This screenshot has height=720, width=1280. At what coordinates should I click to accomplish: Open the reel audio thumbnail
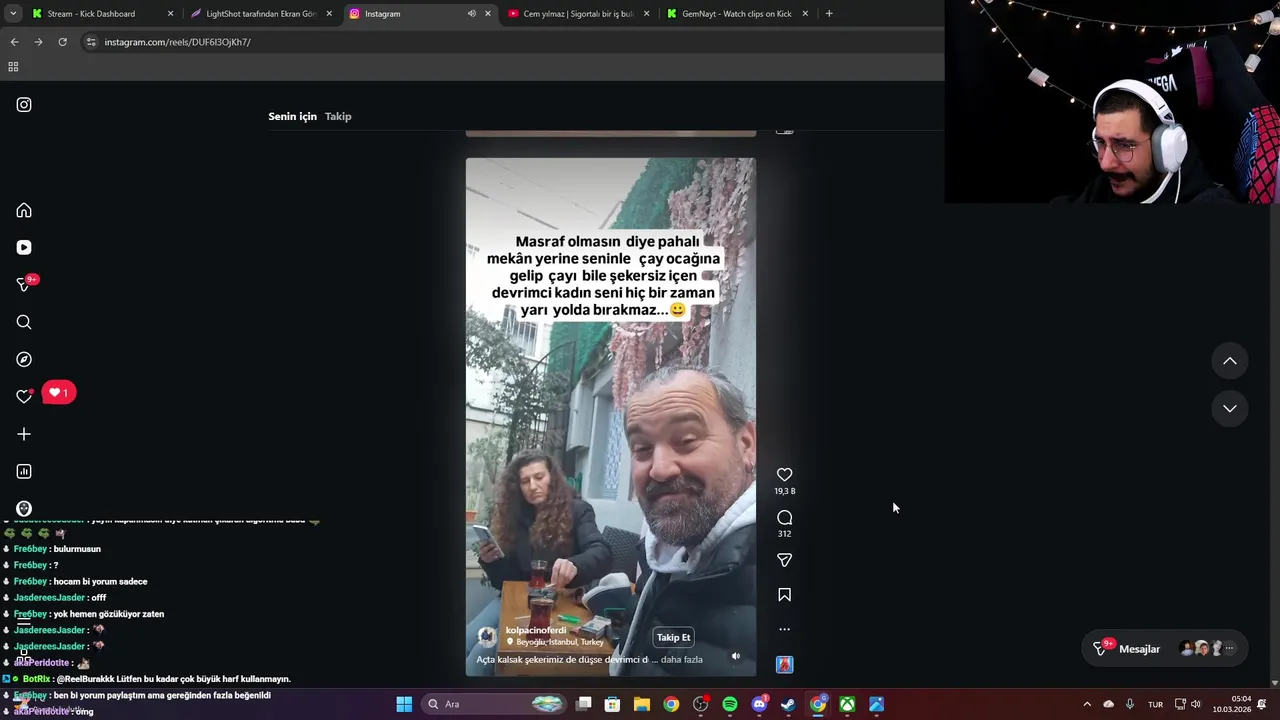tap(785, 665)
